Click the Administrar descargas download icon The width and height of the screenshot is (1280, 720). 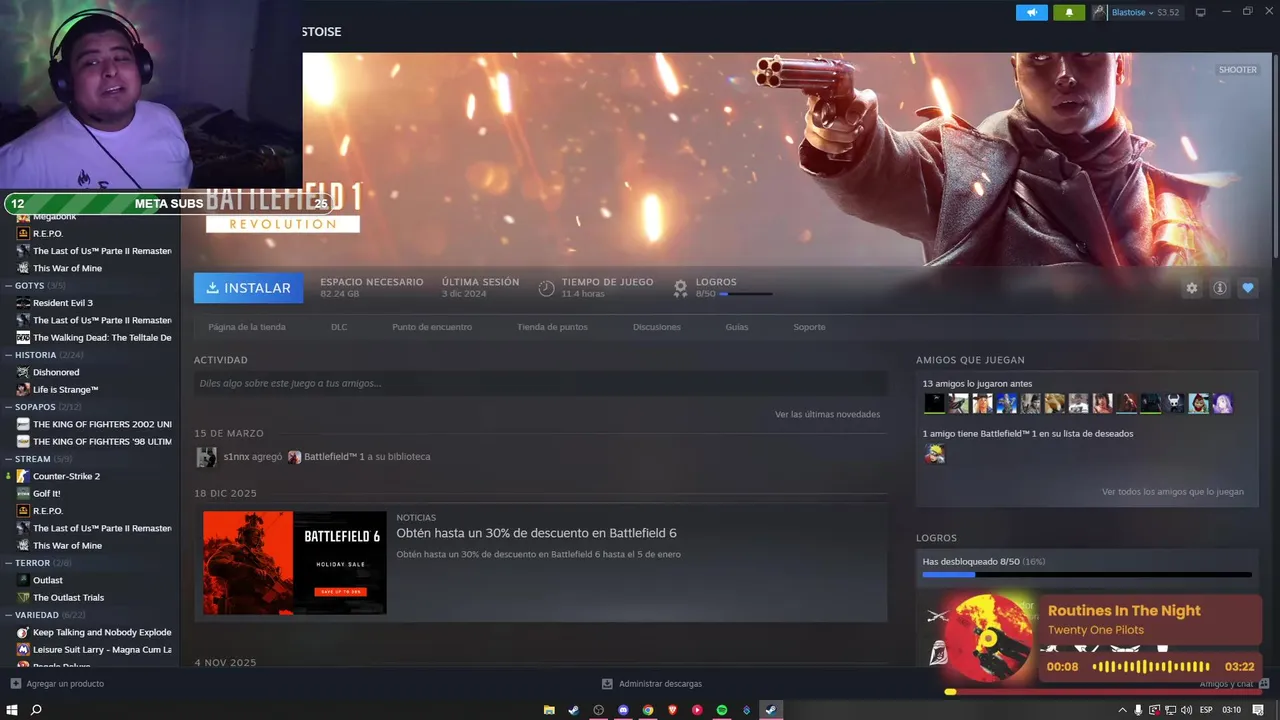[607, 684]
